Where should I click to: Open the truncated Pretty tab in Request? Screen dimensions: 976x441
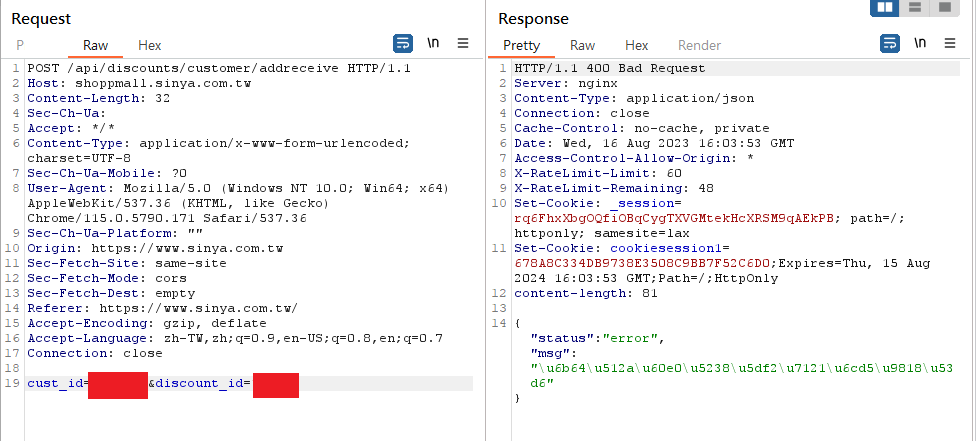point(20,45)
